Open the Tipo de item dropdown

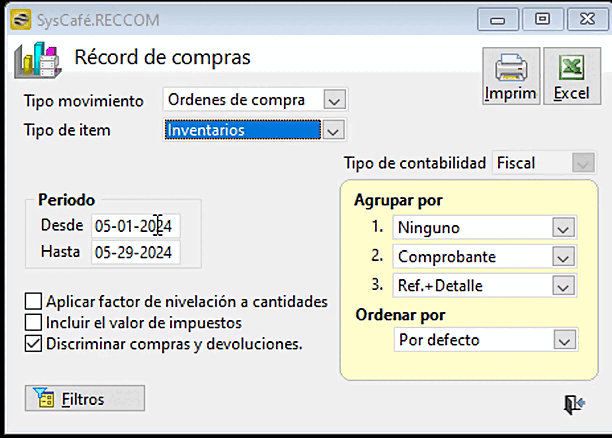point(334,130)
